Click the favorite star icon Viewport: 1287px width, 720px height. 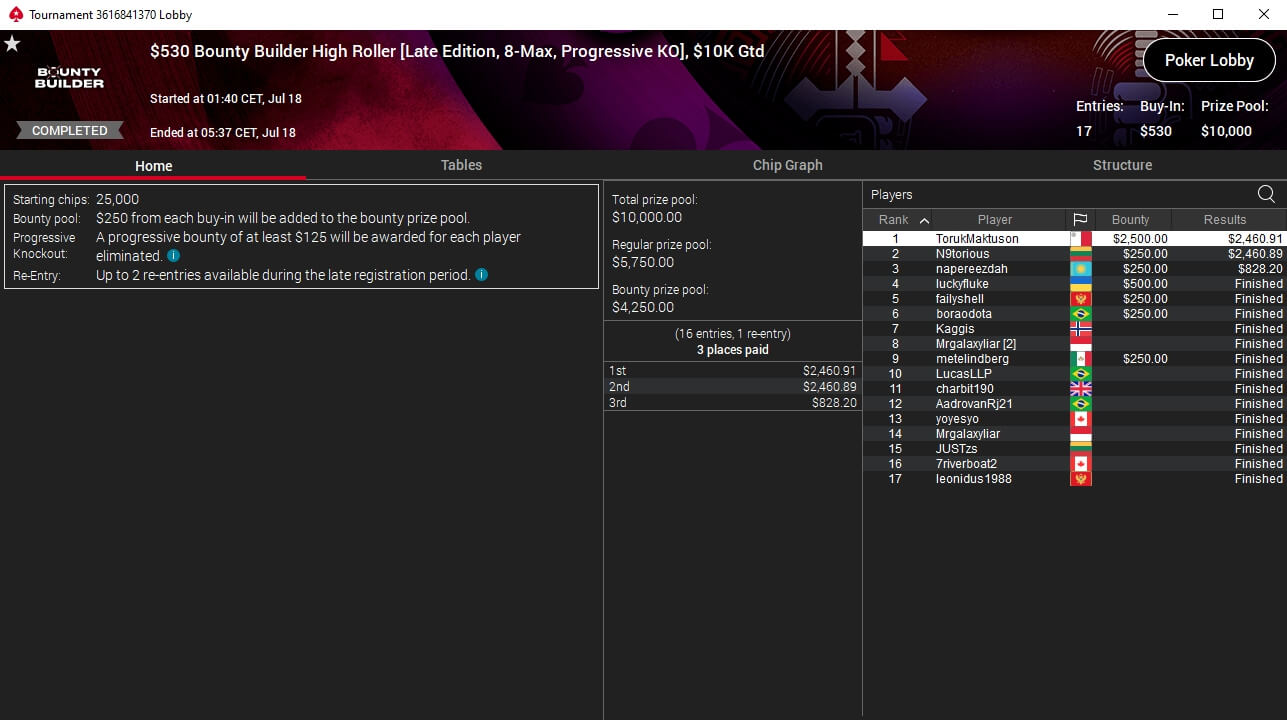(x=12, y=44)
